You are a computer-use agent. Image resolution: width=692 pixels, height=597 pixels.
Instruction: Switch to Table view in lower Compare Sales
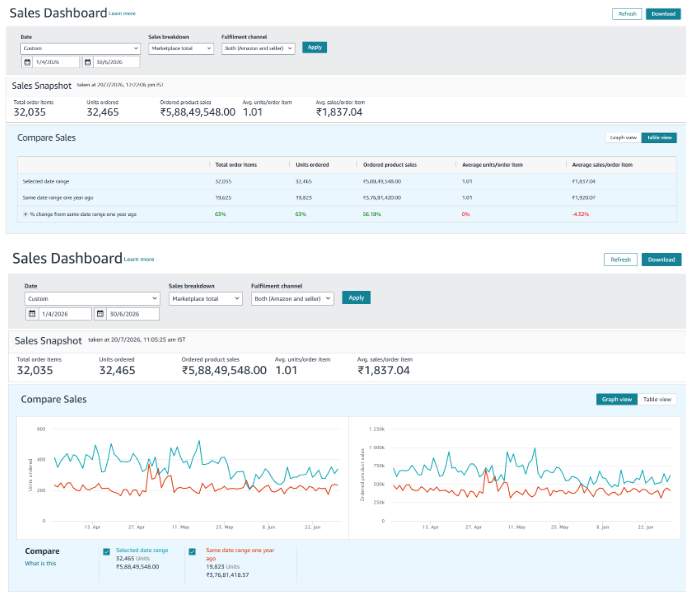coord(657,399)
